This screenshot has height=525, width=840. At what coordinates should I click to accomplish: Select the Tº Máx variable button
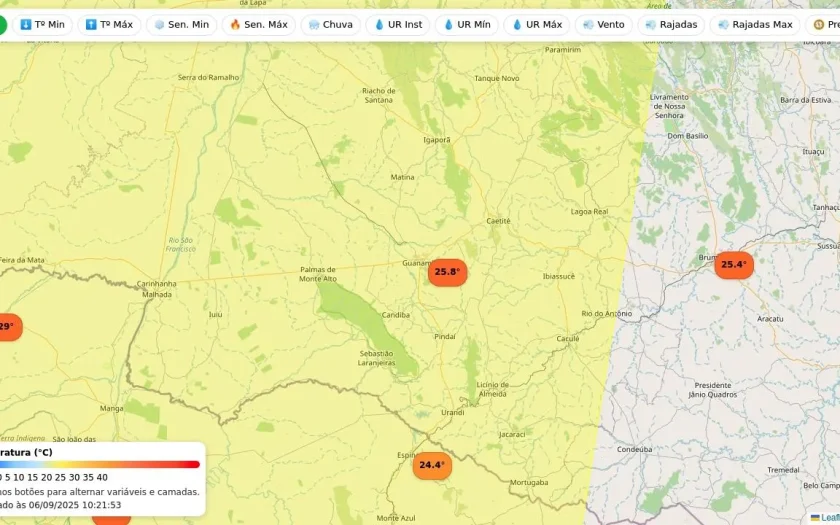(109, 25)
